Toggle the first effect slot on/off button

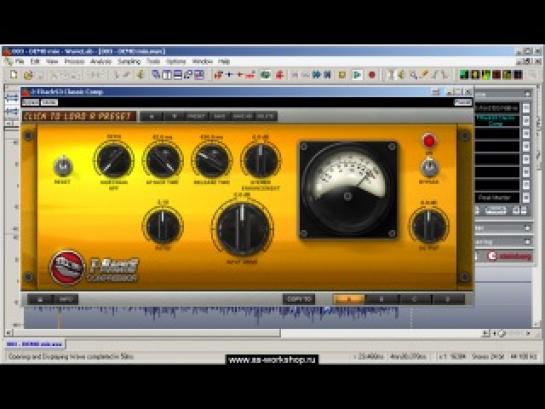pyautogui.click(x=526, y=108)
